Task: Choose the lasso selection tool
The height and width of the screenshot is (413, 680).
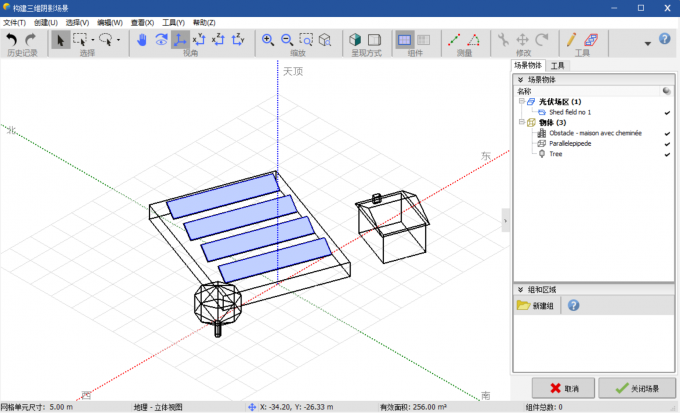Action: tap(106, 40)
